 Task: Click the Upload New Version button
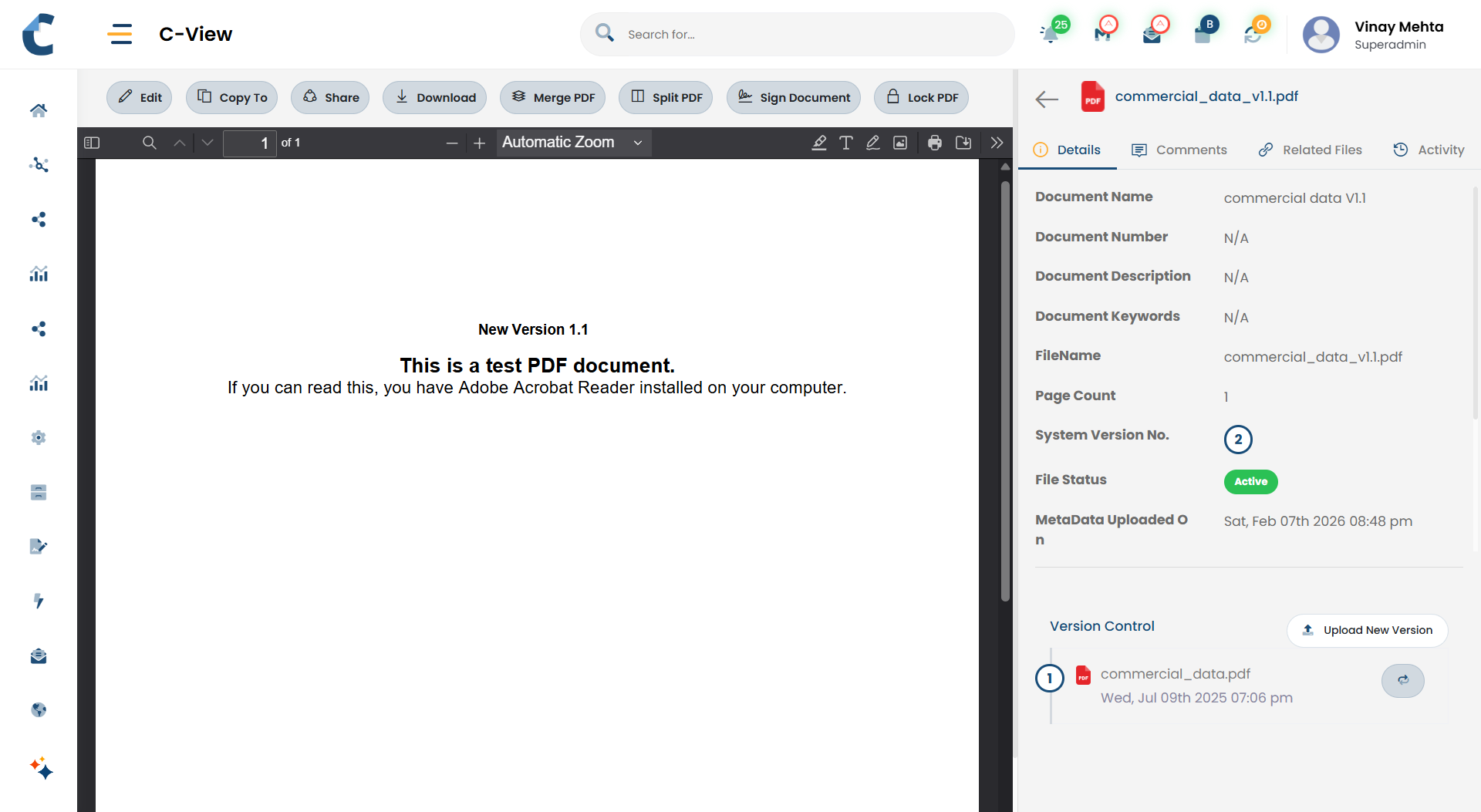(x=1367, y=630)
